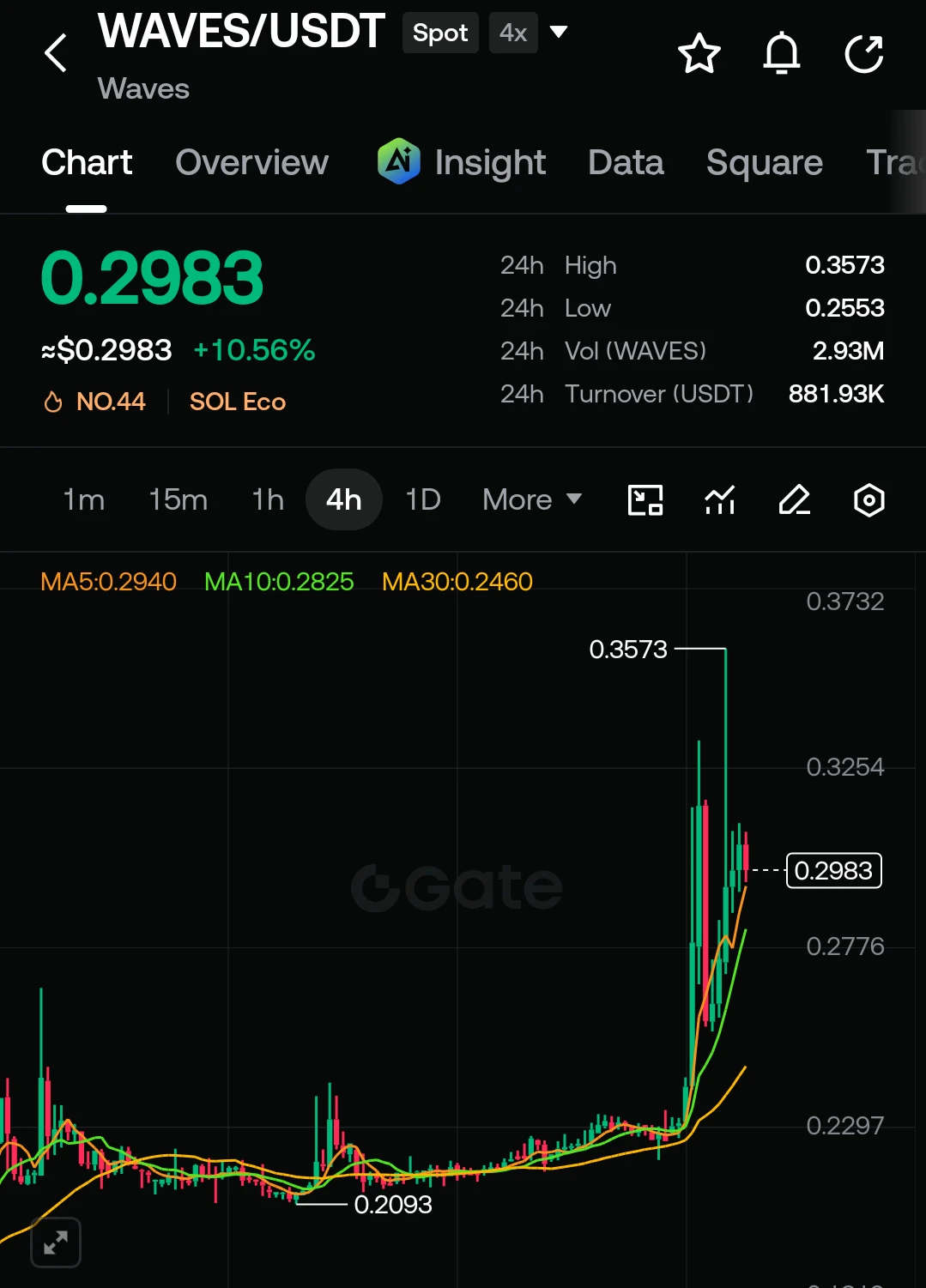
Task: Select the 15m timeframe
Action: pyautogui.click(x=178, y=499)
